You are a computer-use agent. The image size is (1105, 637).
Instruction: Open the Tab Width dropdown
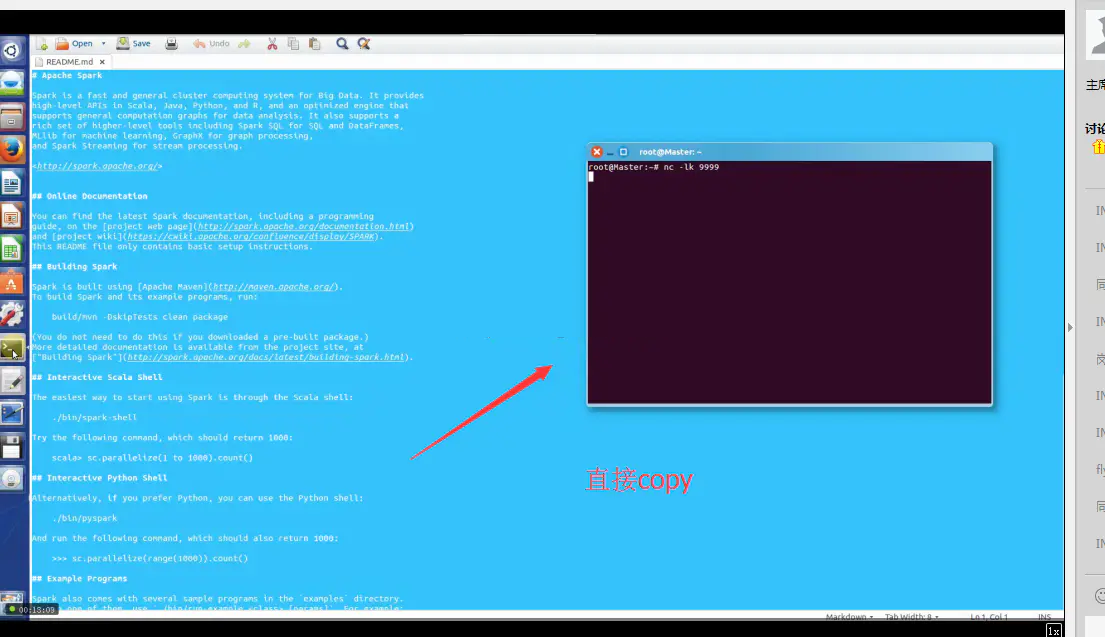point(911,617)
